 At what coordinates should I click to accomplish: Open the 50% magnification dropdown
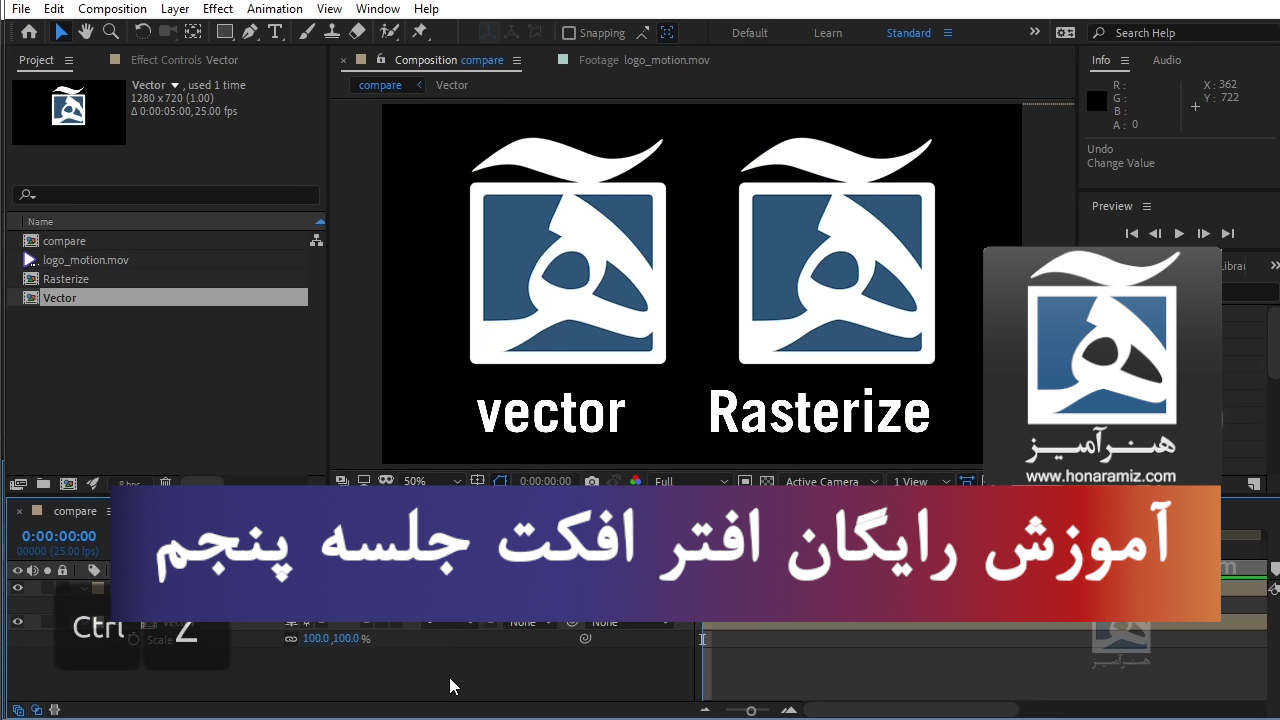click(433, 481)
